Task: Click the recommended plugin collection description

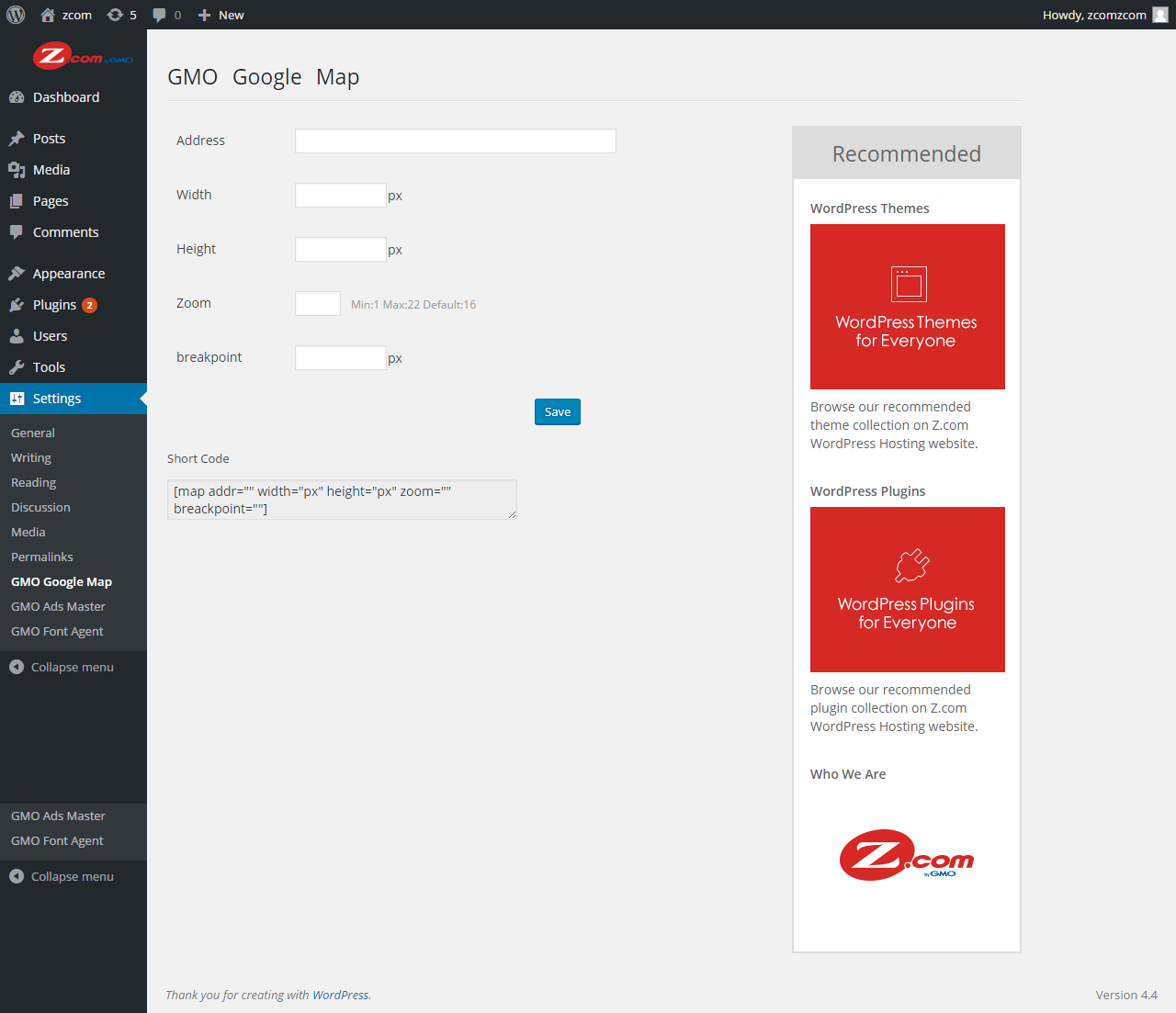Action: click(894, 708)
